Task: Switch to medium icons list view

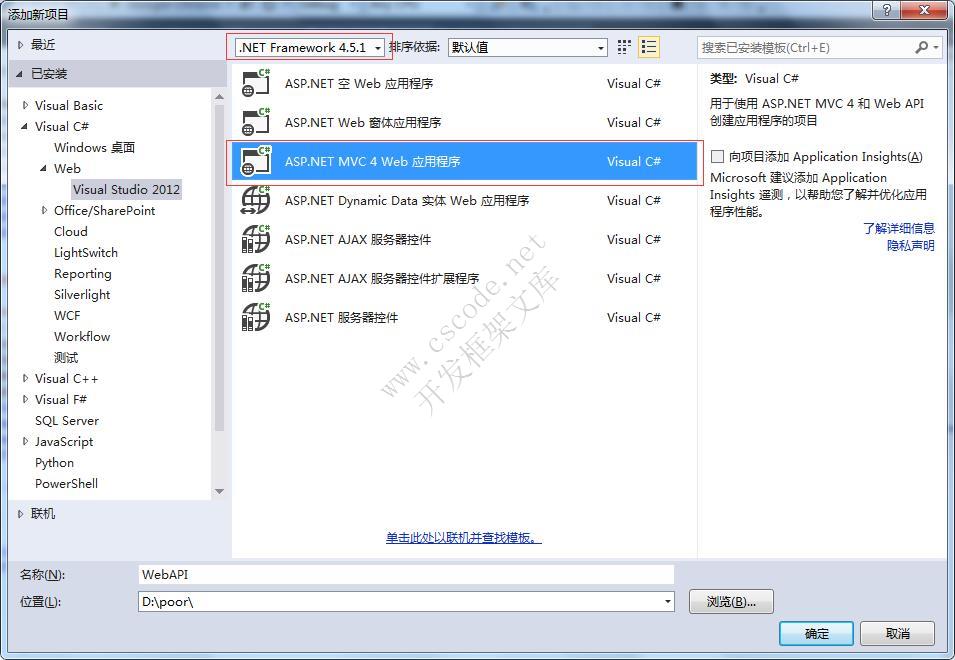Action: (x=649, y=47)
